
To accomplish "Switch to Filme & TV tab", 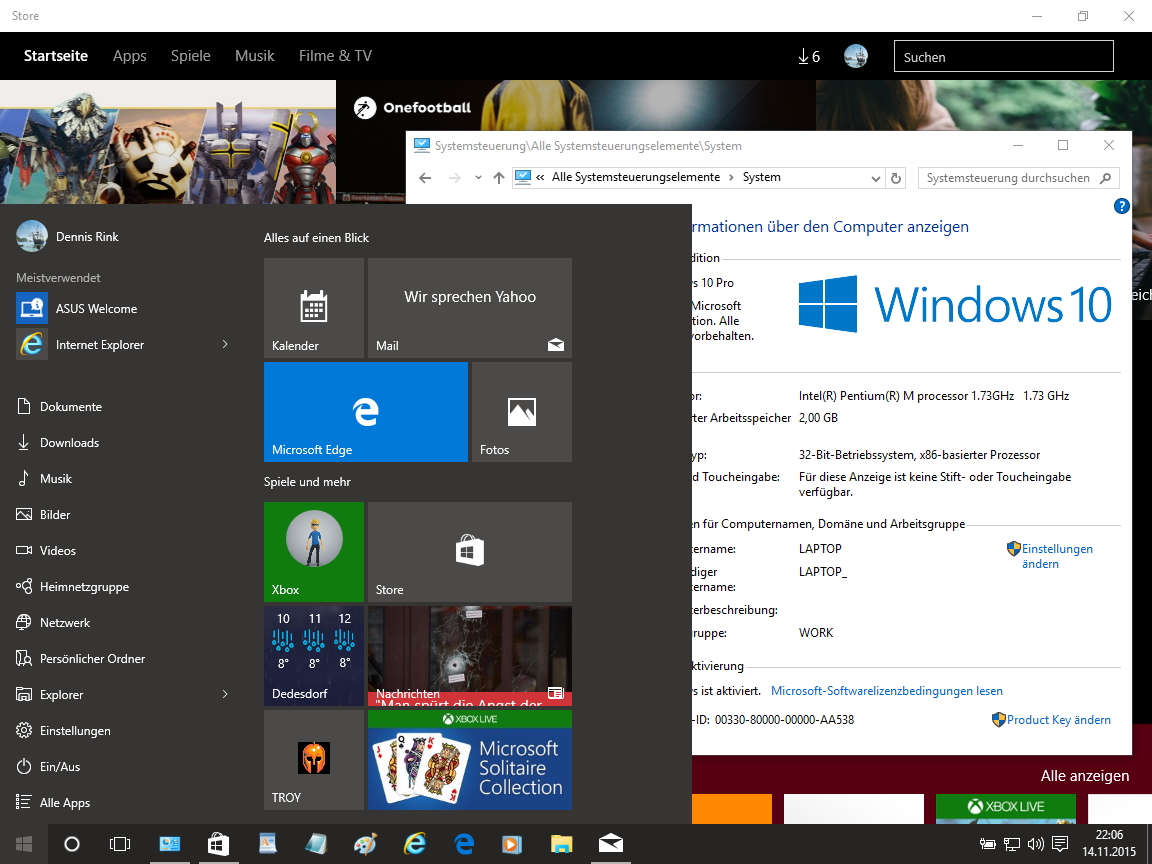I will [335, 56].
